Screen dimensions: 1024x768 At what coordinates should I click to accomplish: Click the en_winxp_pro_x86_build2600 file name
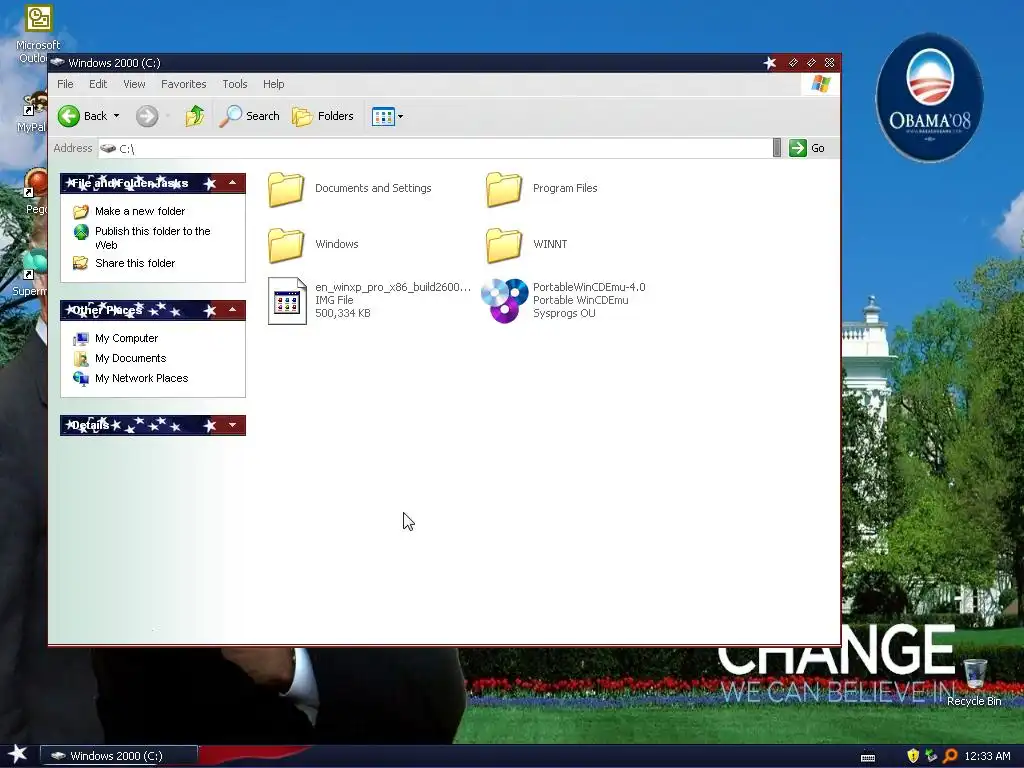tap(392, 287)
